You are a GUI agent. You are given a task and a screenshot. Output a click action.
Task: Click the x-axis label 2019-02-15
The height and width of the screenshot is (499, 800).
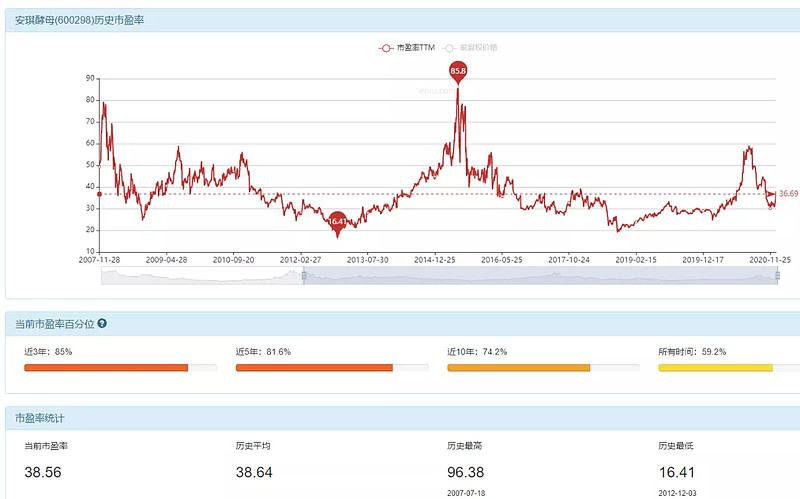(636, 260)
